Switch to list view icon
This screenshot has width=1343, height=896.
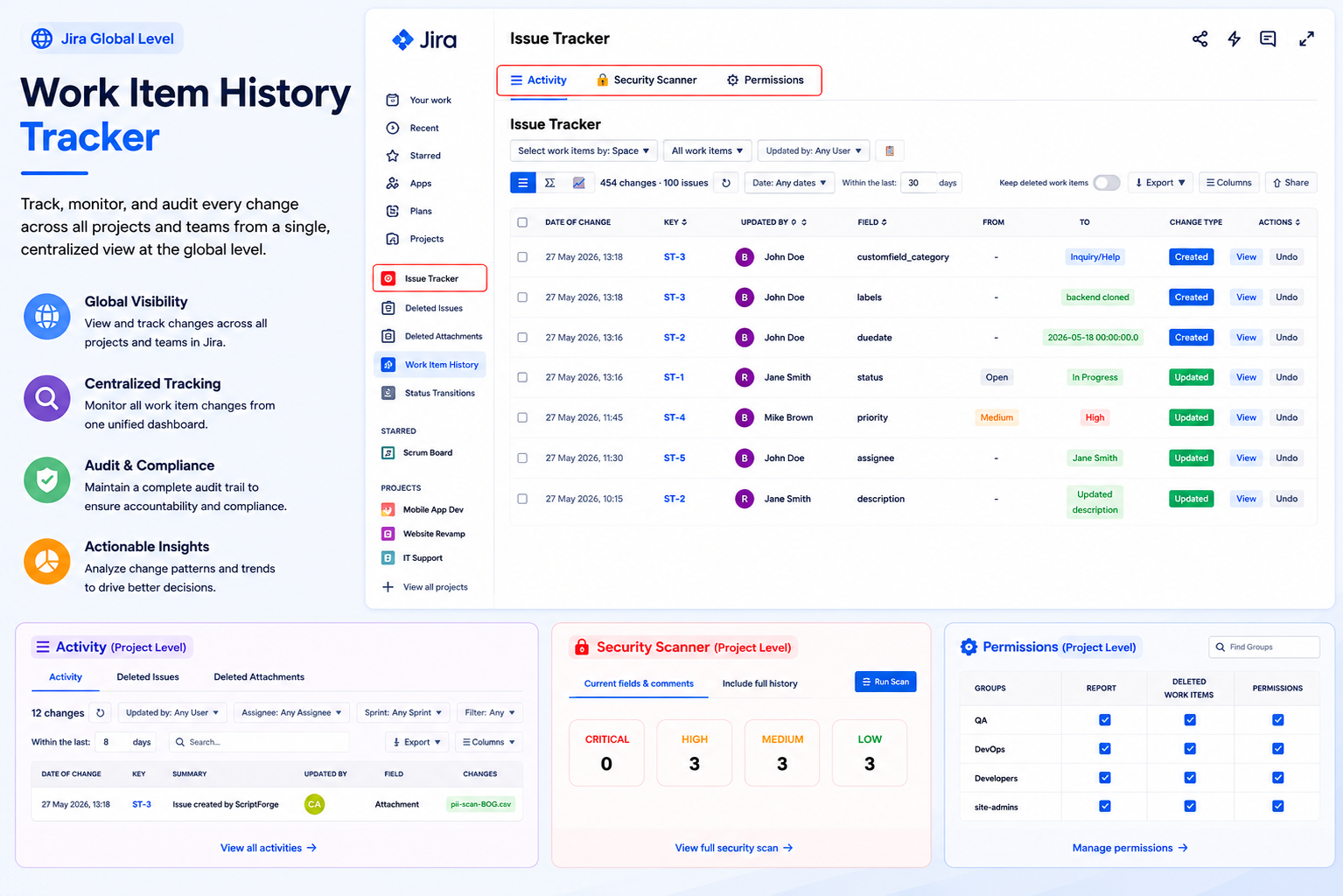523,183
